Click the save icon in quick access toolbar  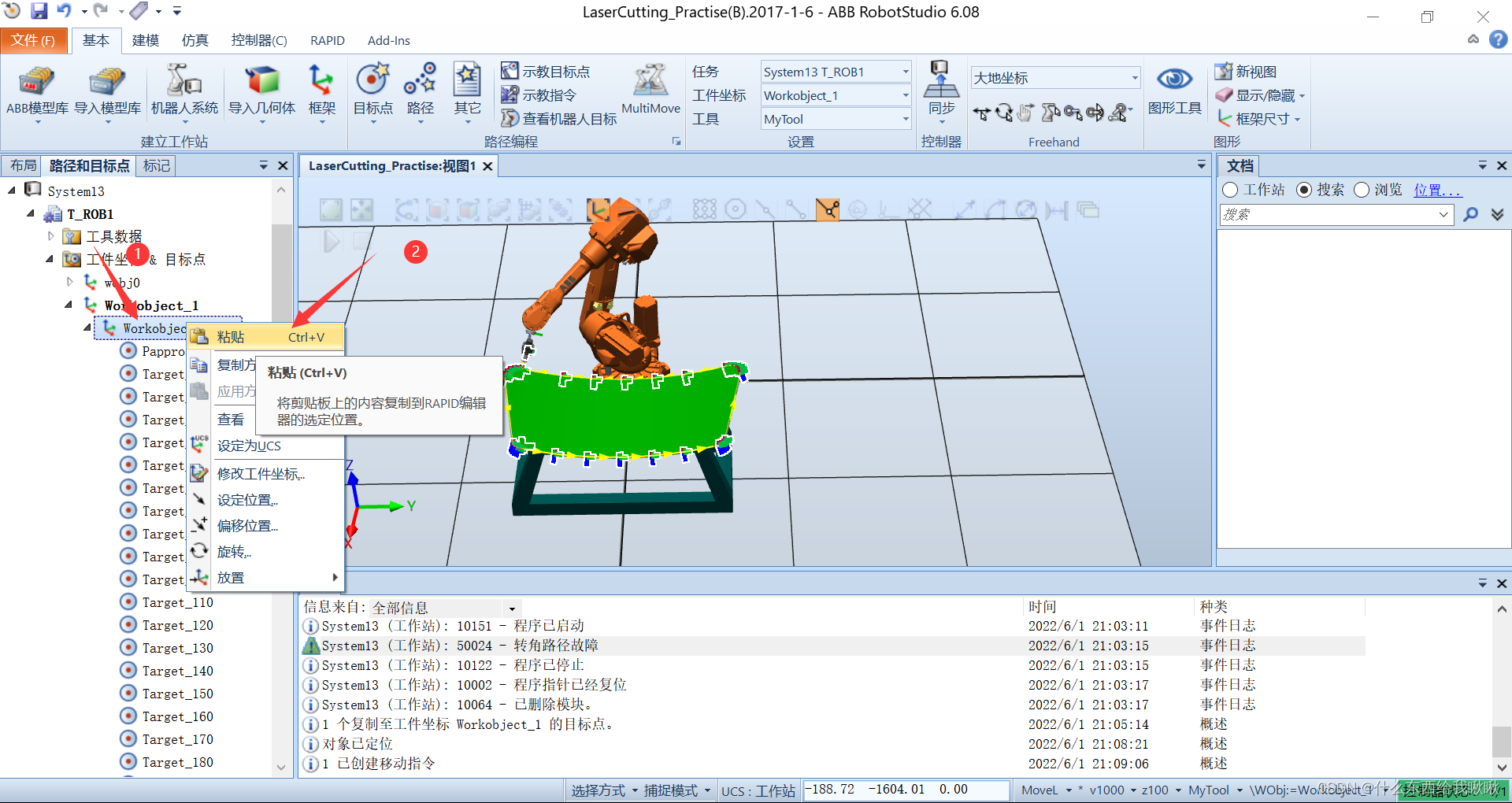pos(39,11)
